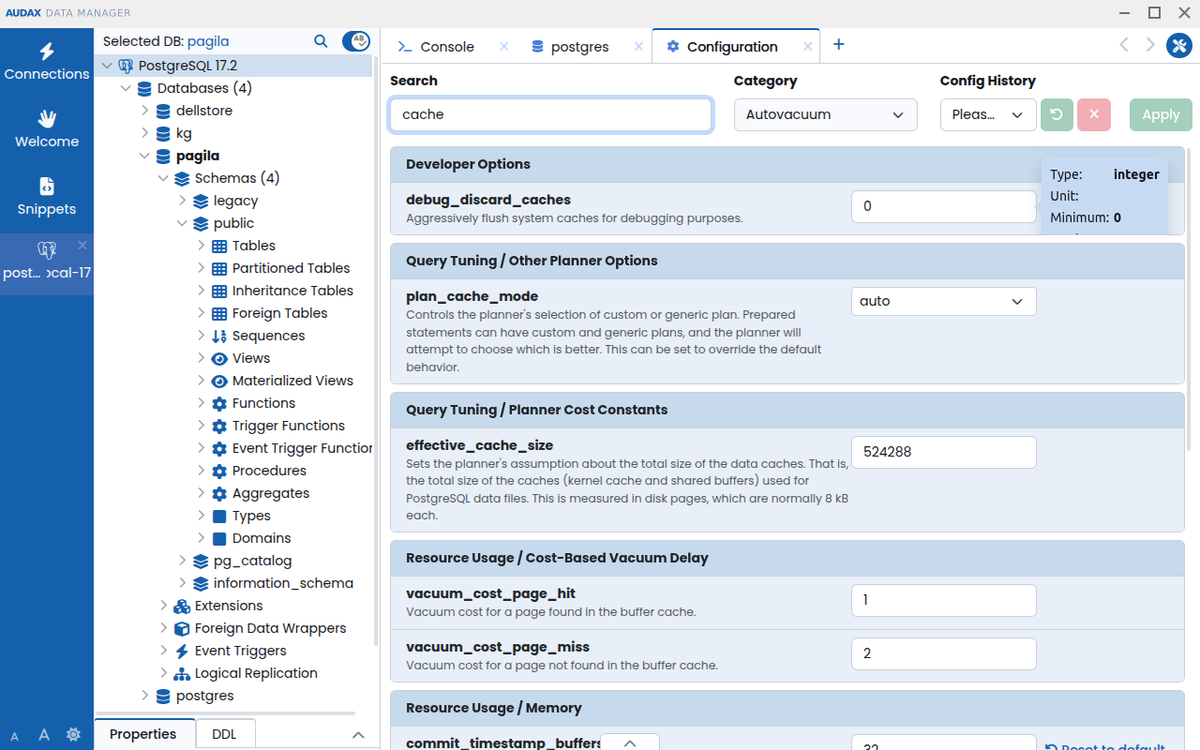Click the Search field containing cache
This screenshot has height=750, width=1200.
pos(551,115)
